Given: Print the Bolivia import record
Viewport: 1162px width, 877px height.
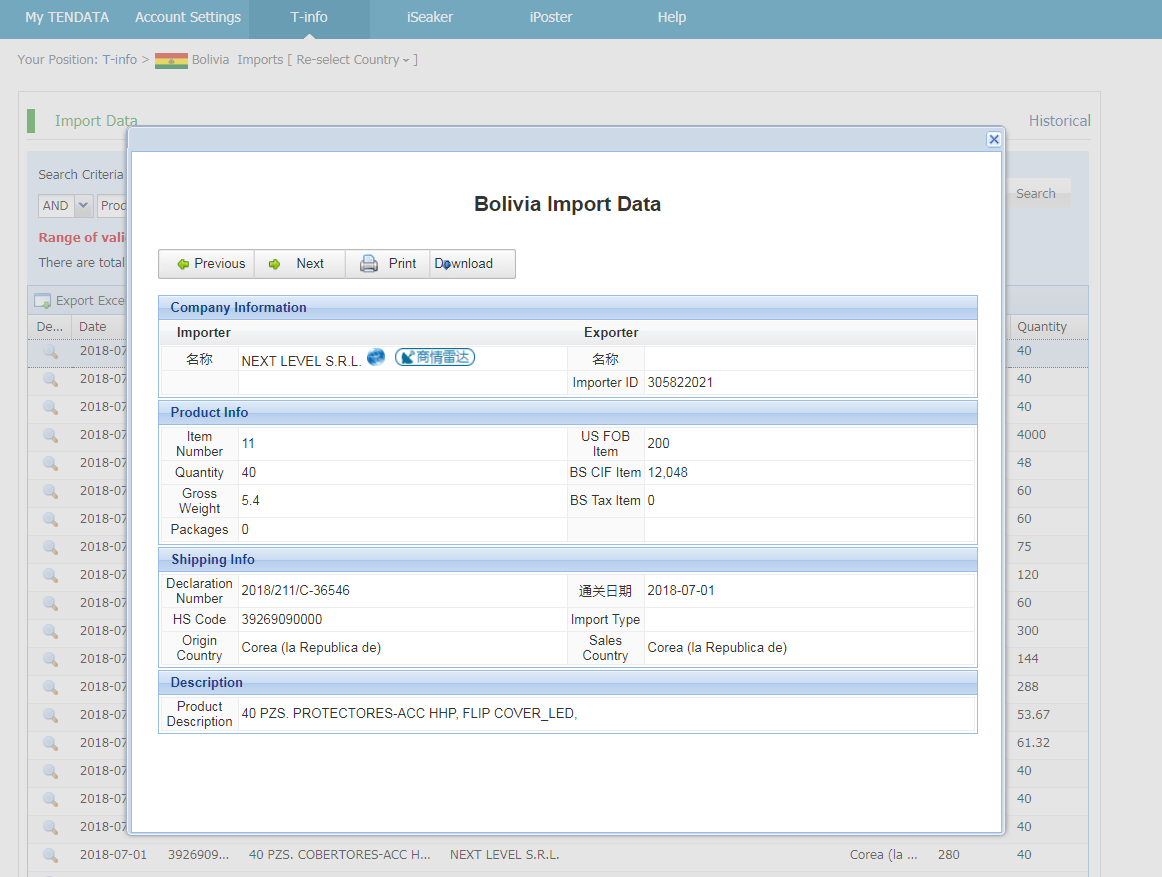Looking at the screenshot, I should (x=388, y=264).
